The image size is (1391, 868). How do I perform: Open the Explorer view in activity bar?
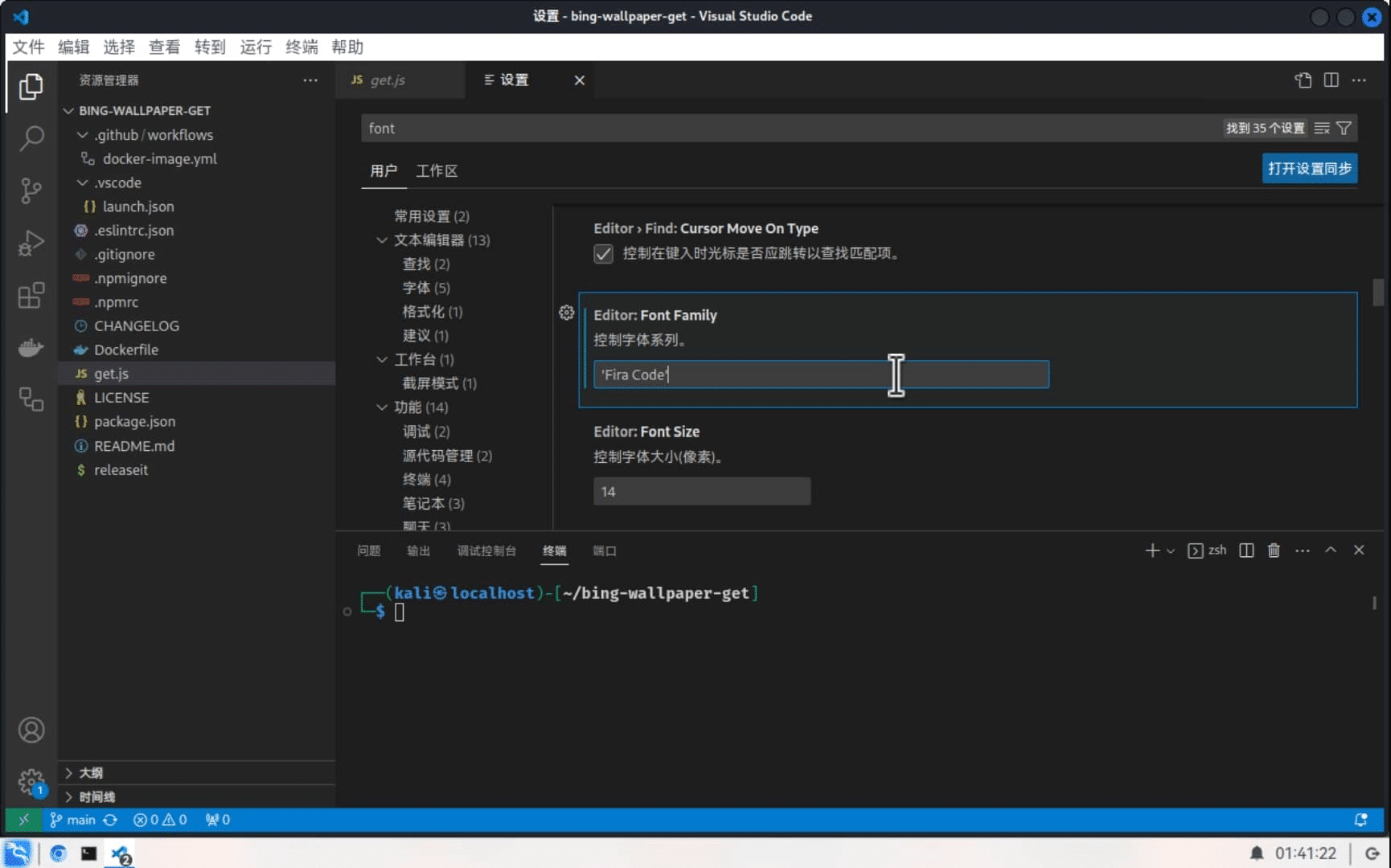point(31,86)
